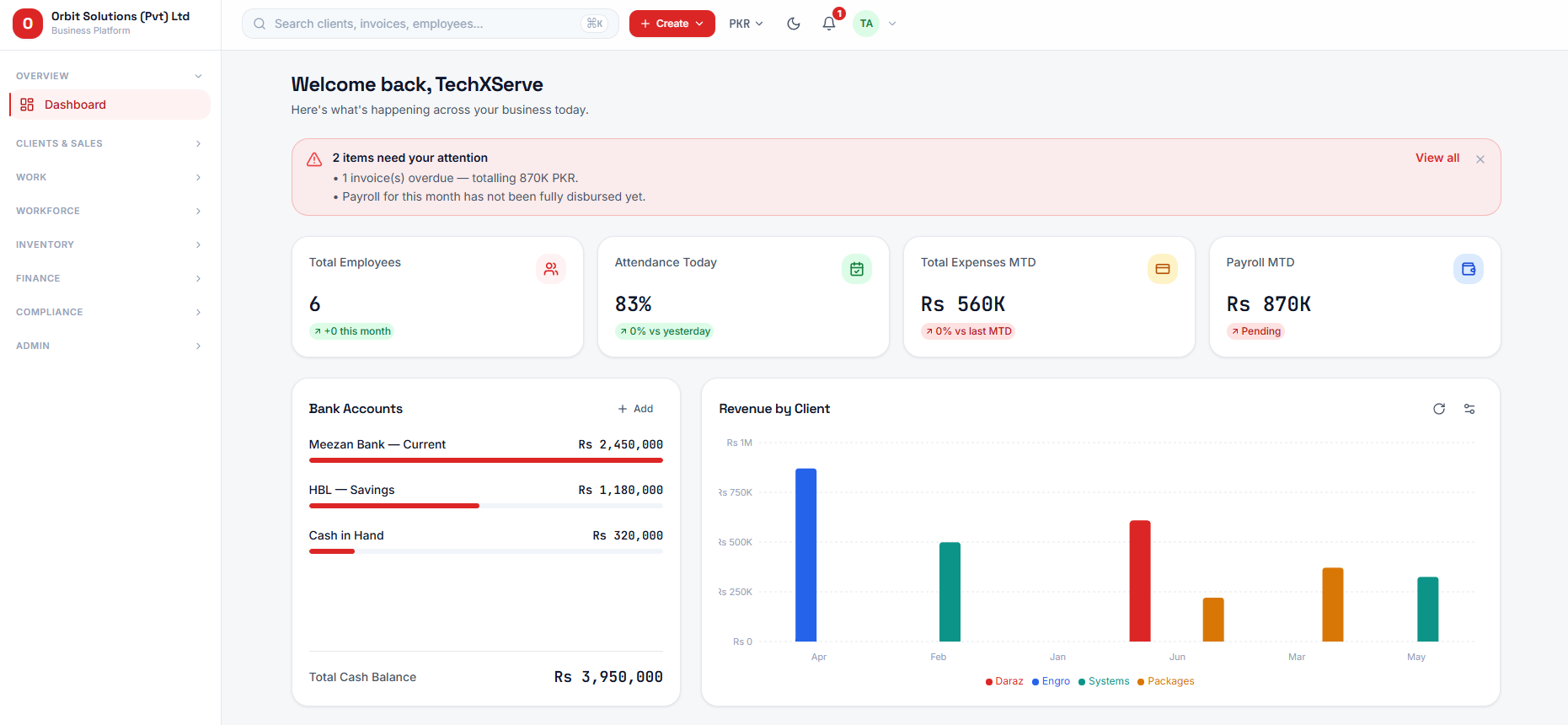Expand the Clients & Sales section
Screen dimensions: 1568x725
coord(110,143)
